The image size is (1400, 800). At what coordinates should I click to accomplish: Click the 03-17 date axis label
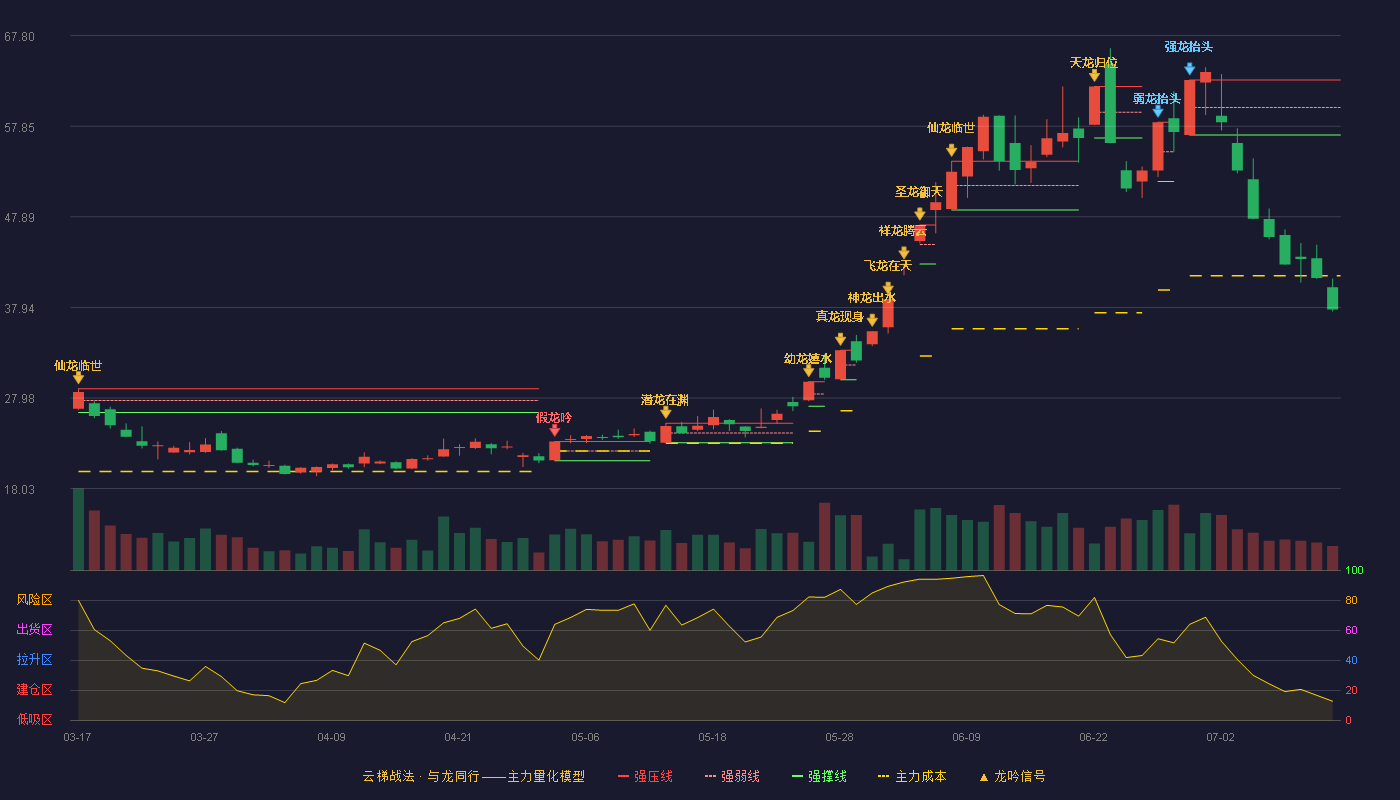coord(77,737)
